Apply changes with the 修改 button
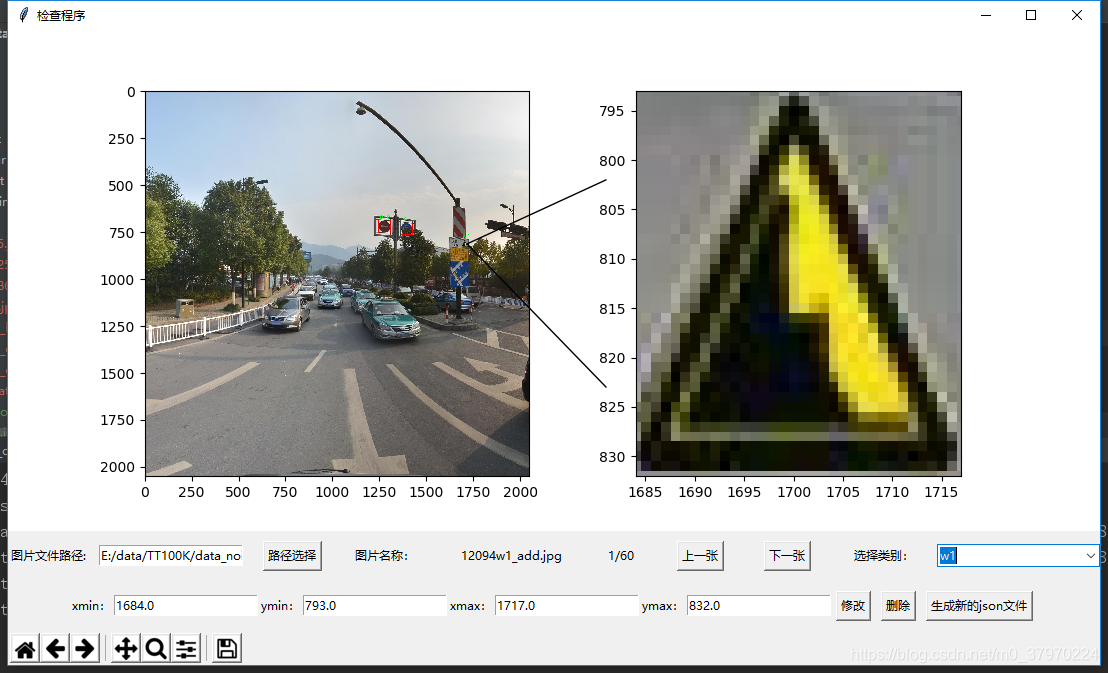Viewport: 1108px width, 673px height. [853, 606]
